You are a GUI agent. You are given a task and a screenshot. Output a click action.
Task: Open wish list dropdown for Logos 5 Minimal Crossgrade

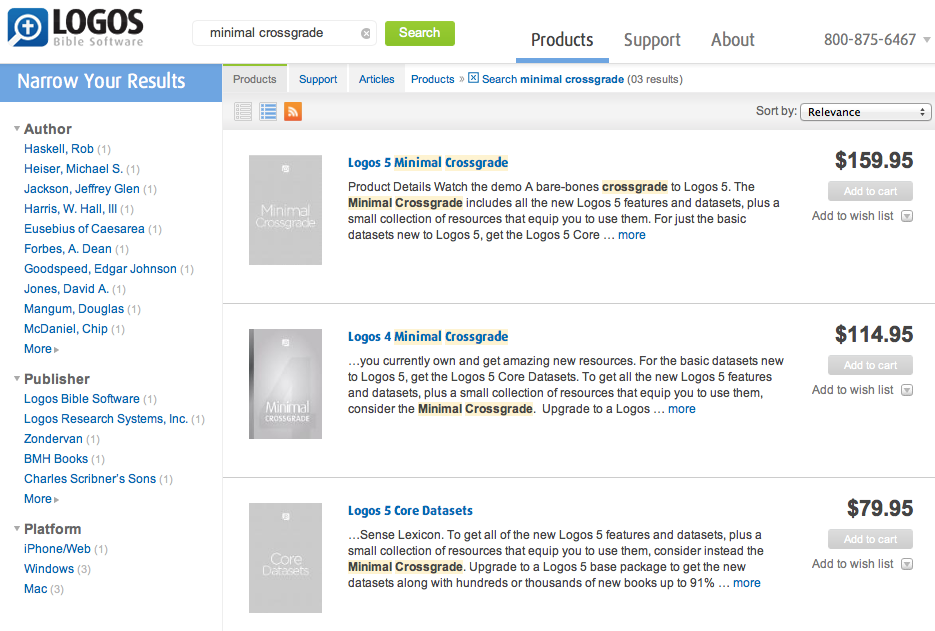tap(907, 216)
